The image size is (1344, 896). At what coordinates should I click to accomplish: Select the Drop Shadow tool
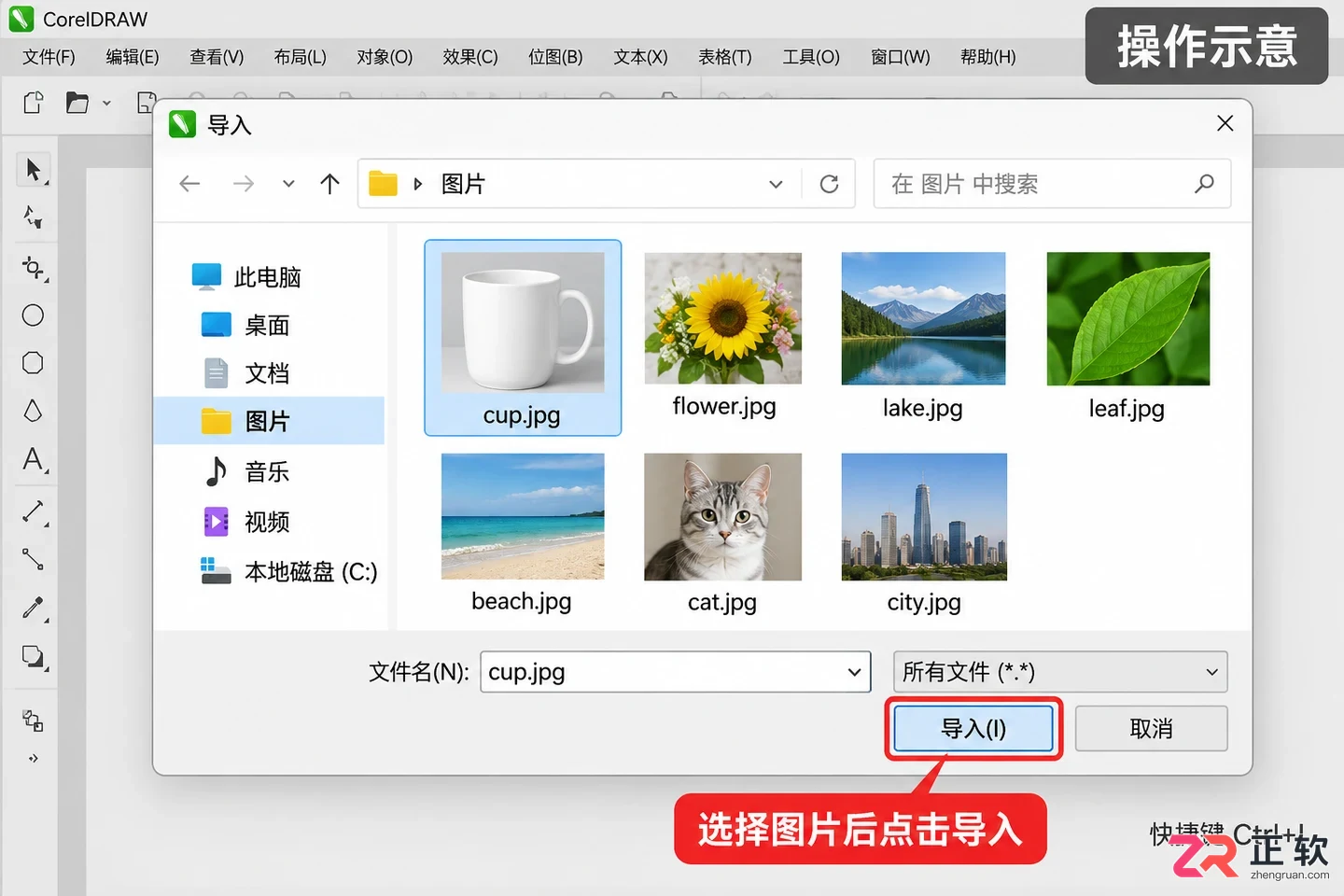click(x=34, y=657)
